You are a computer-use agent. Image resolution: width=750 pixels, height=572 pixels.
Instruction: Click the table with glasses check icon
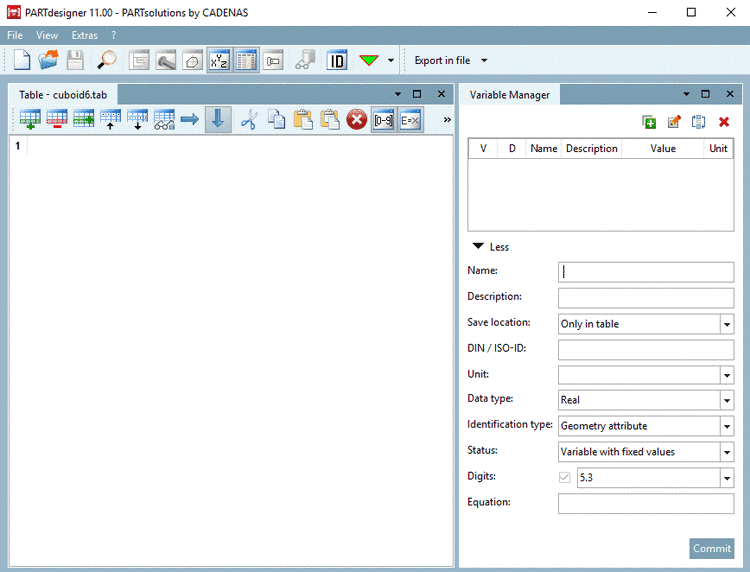(164, 120)
